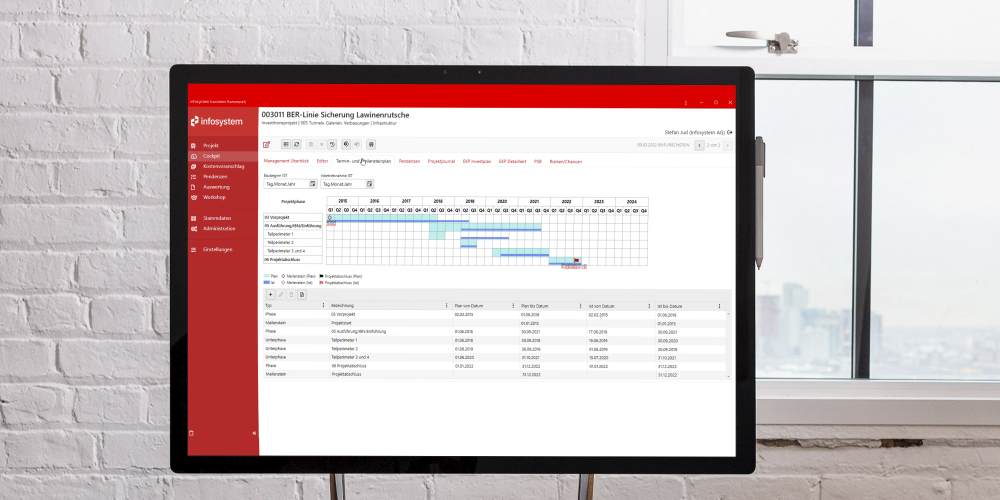Viewport: 1000px width, 500px height.
Task: Go to the previous record with the left arrow
Action: click(699, 145)
